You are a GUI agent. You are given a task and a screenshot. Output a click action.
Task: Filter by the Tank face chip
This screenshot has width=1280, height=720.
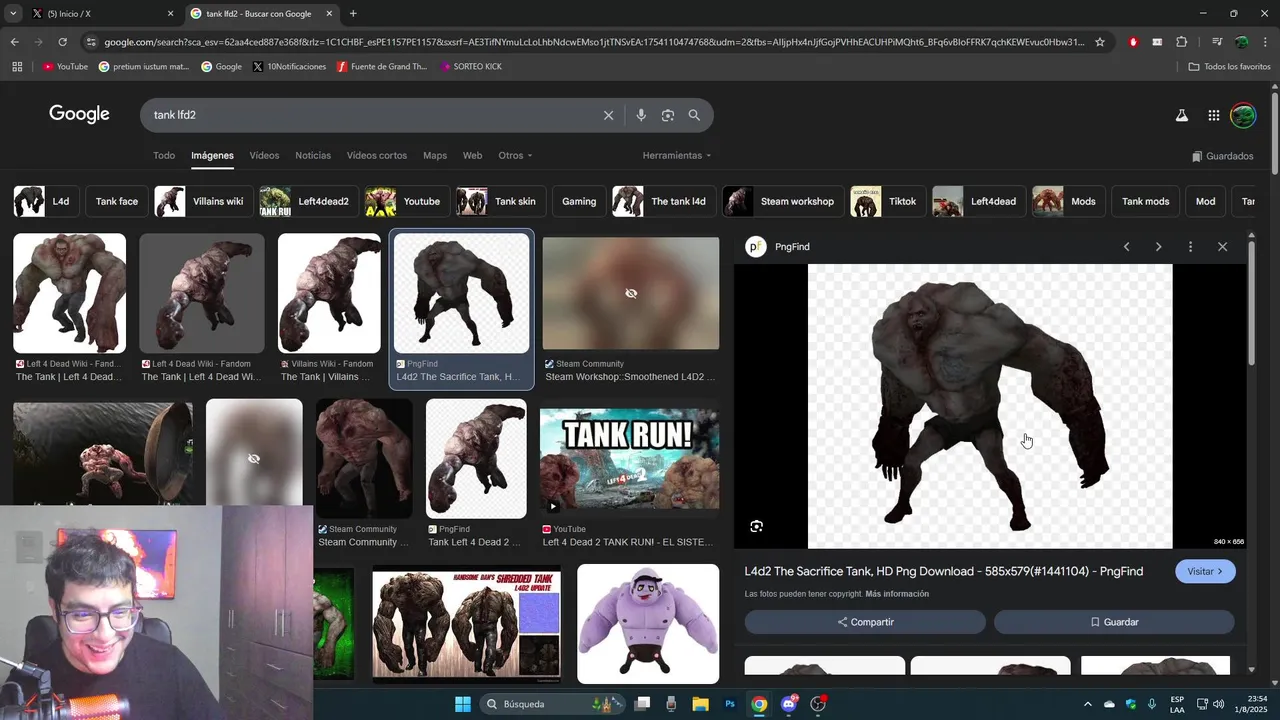[117, 201]
